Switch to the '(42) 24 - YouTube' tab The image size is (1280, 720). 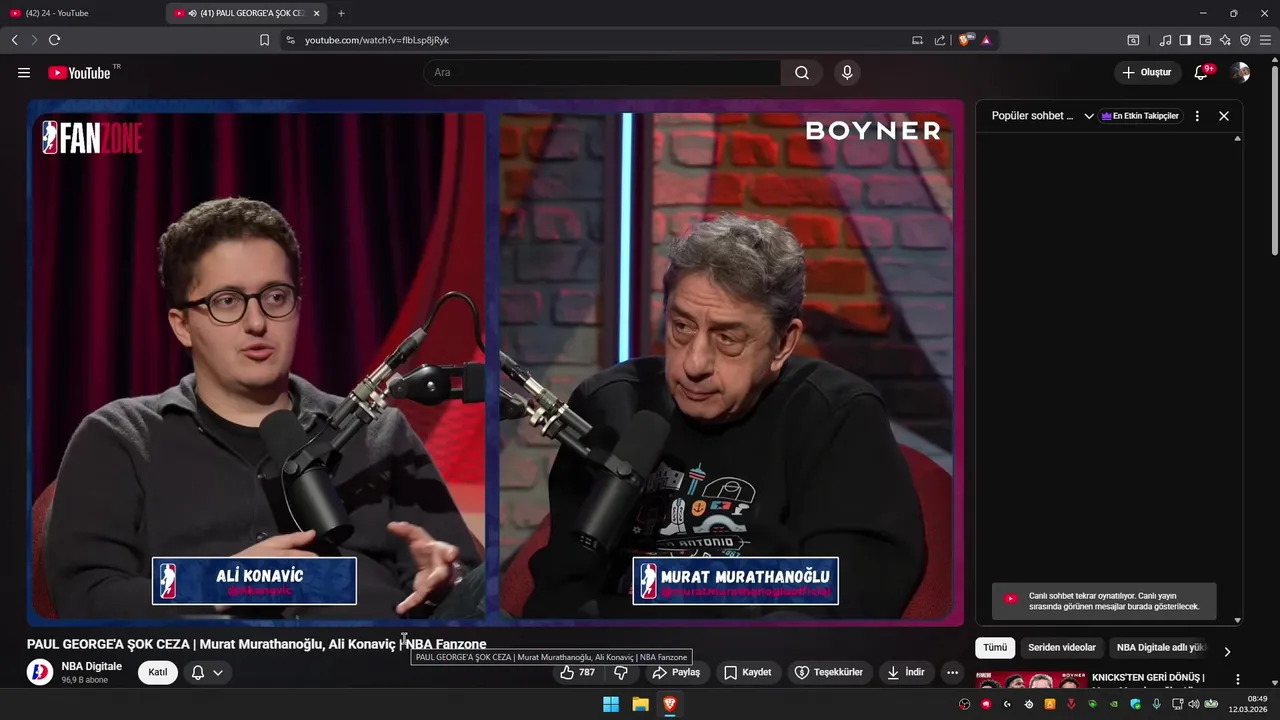[x=82, y=13]
